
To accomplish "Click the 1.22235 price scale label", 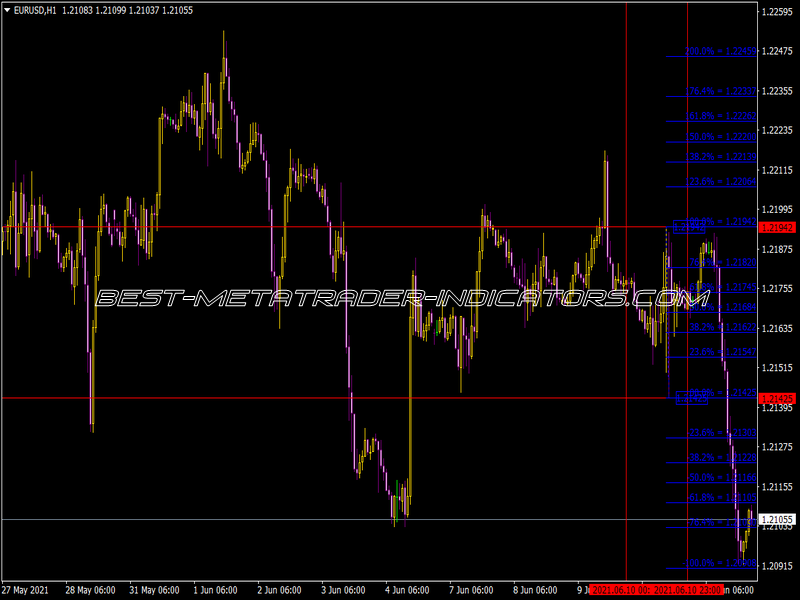I will (x=778, y=130).
